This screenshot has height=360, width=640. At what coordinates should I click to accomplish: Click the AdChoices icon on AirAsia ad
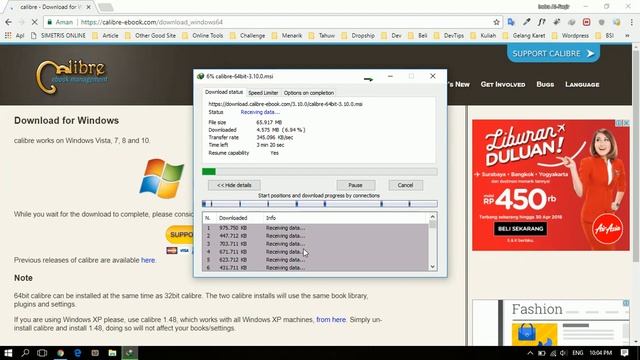(619, 123)
